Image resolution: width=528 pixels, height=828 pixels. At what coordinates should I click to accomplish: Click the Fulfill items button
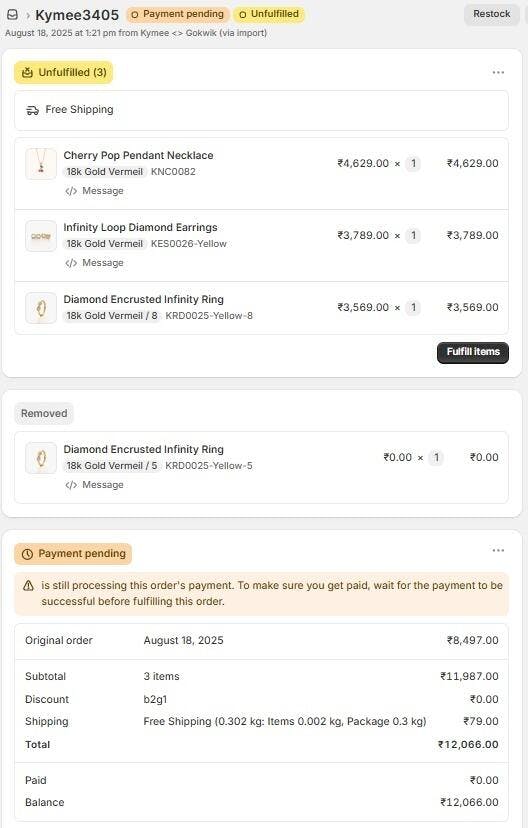[473, 352]
